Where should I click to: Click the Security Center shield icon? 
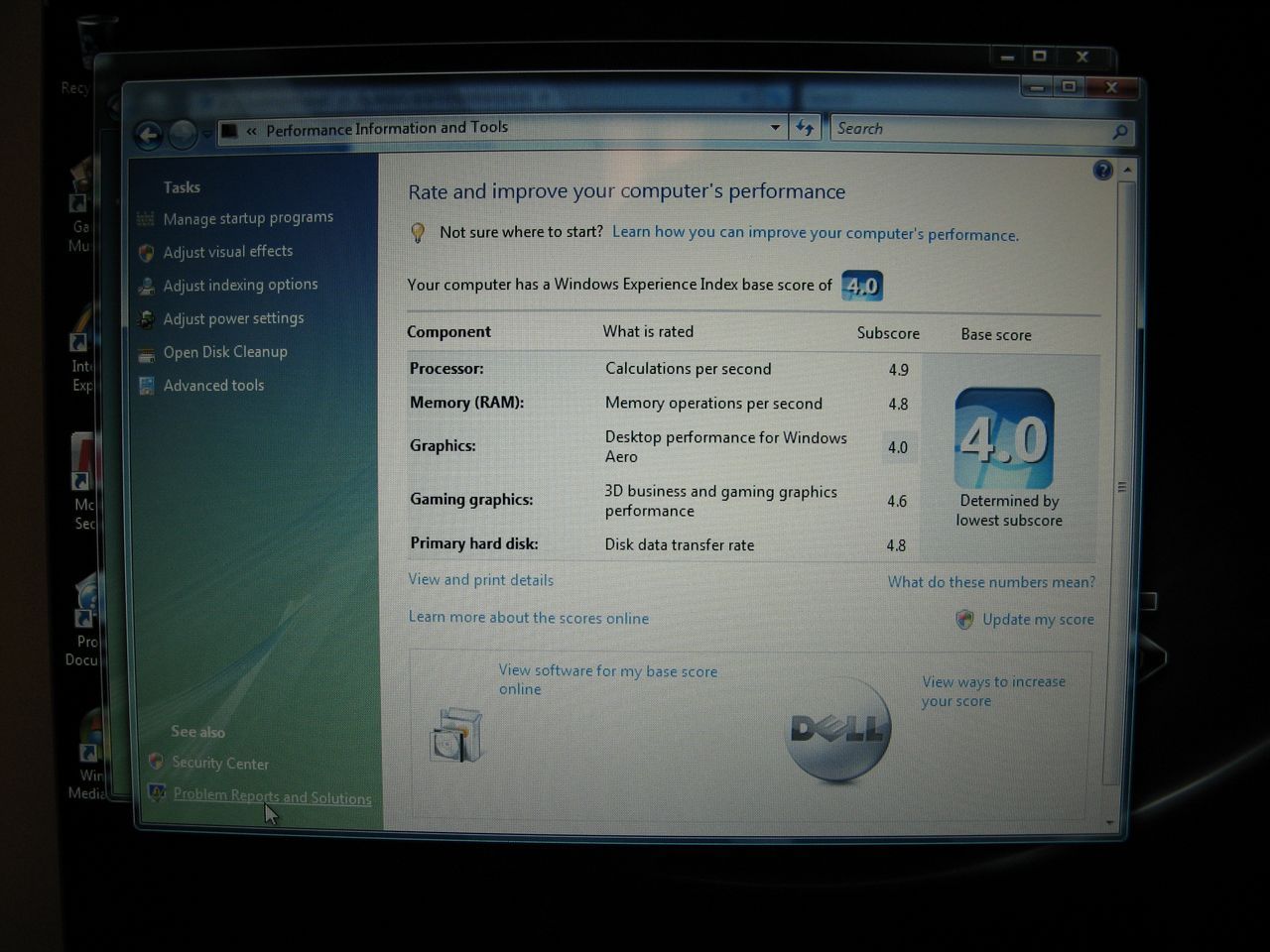coord(156,762)
